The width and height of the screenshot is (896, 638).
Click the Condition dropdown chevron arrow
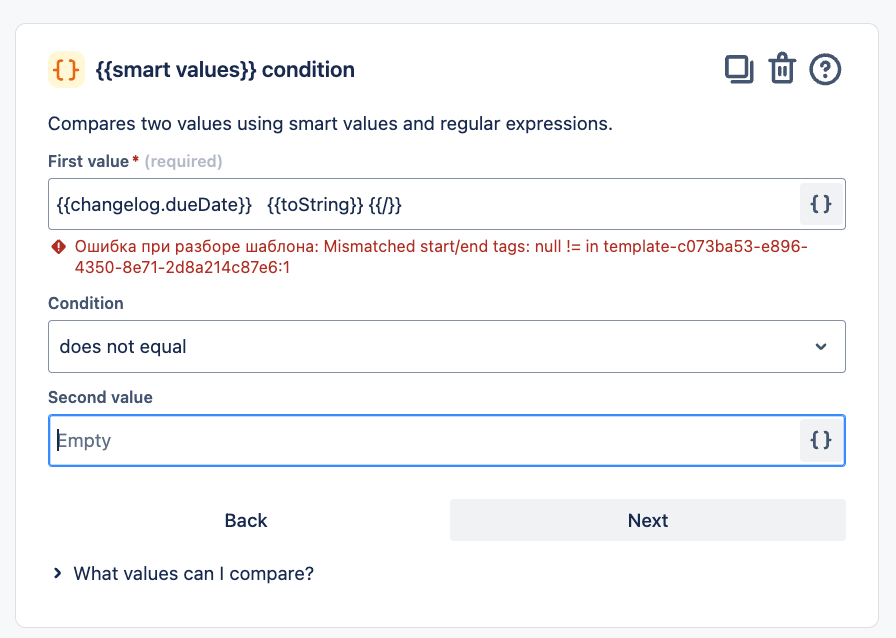821,347
